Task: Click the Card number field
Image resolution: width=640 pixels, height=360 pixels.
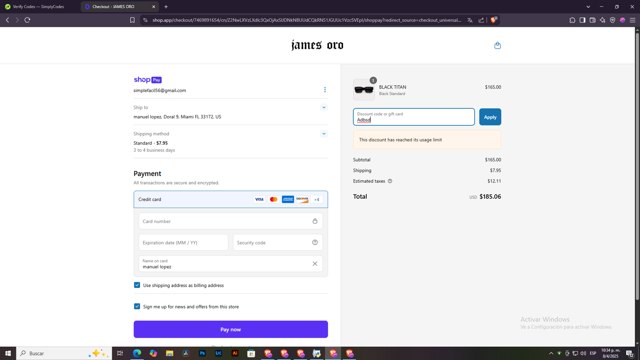Action: tap(230, 221)
